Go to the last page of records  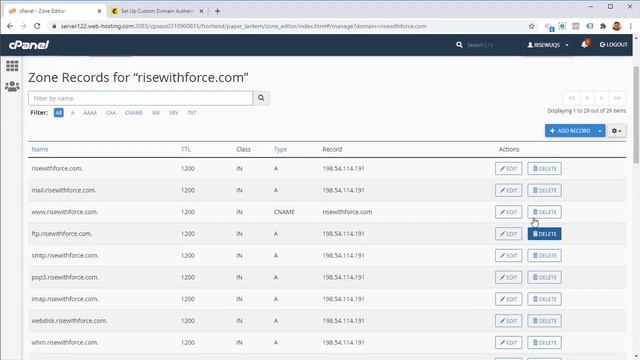(617, 98)
